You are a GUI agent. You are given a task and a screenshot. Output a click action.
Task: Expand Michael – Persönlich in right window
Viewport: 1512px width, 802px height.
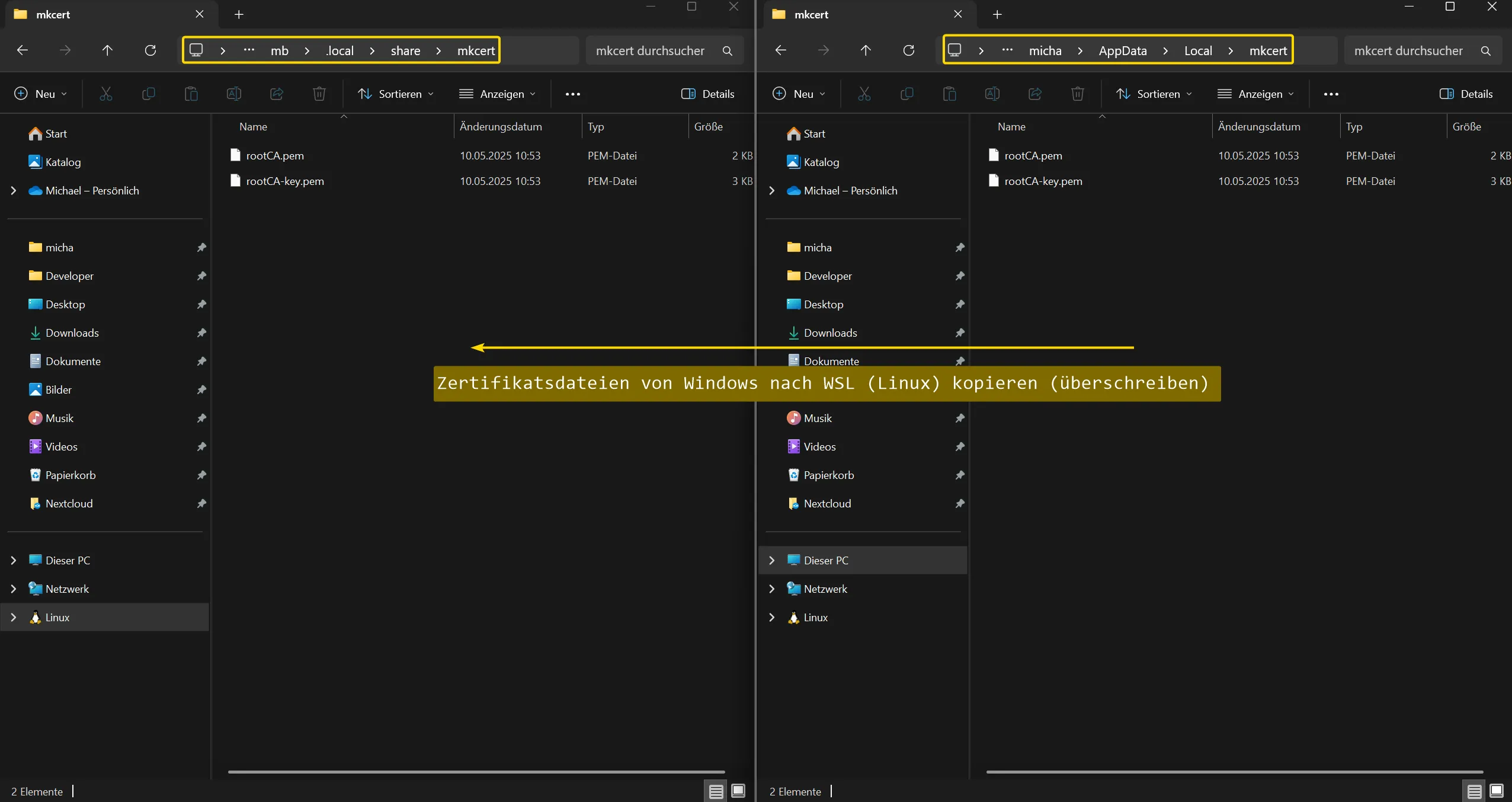coord(772,190)
